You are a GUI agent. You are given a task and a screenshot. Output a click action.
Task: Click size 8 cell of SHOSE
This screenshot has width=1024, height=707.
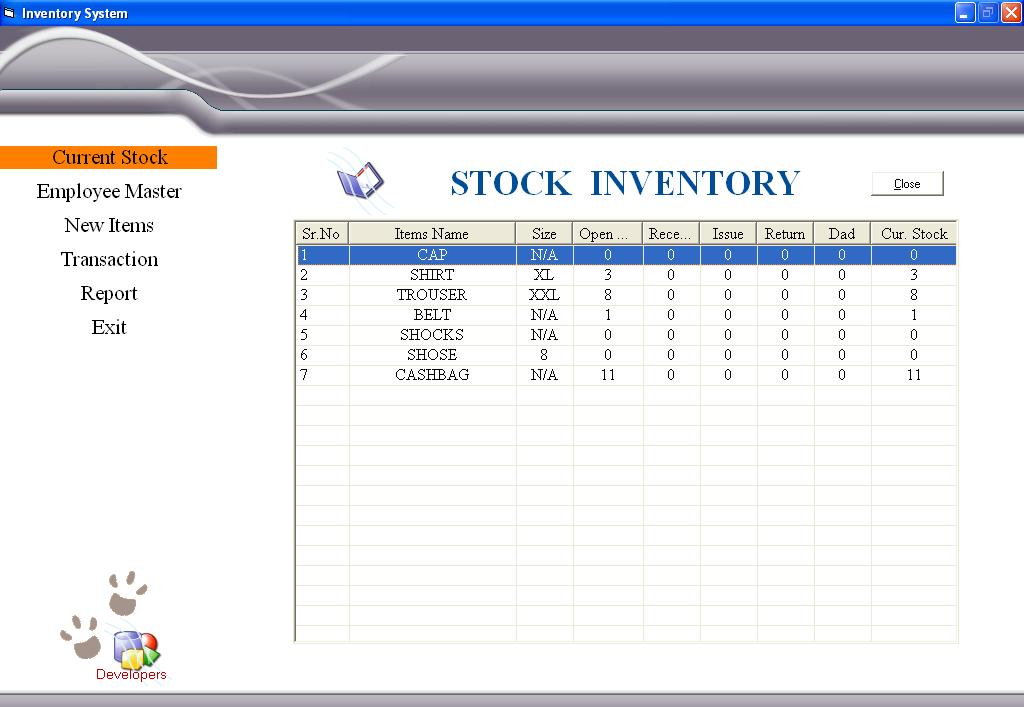click(x=544, y=355)
